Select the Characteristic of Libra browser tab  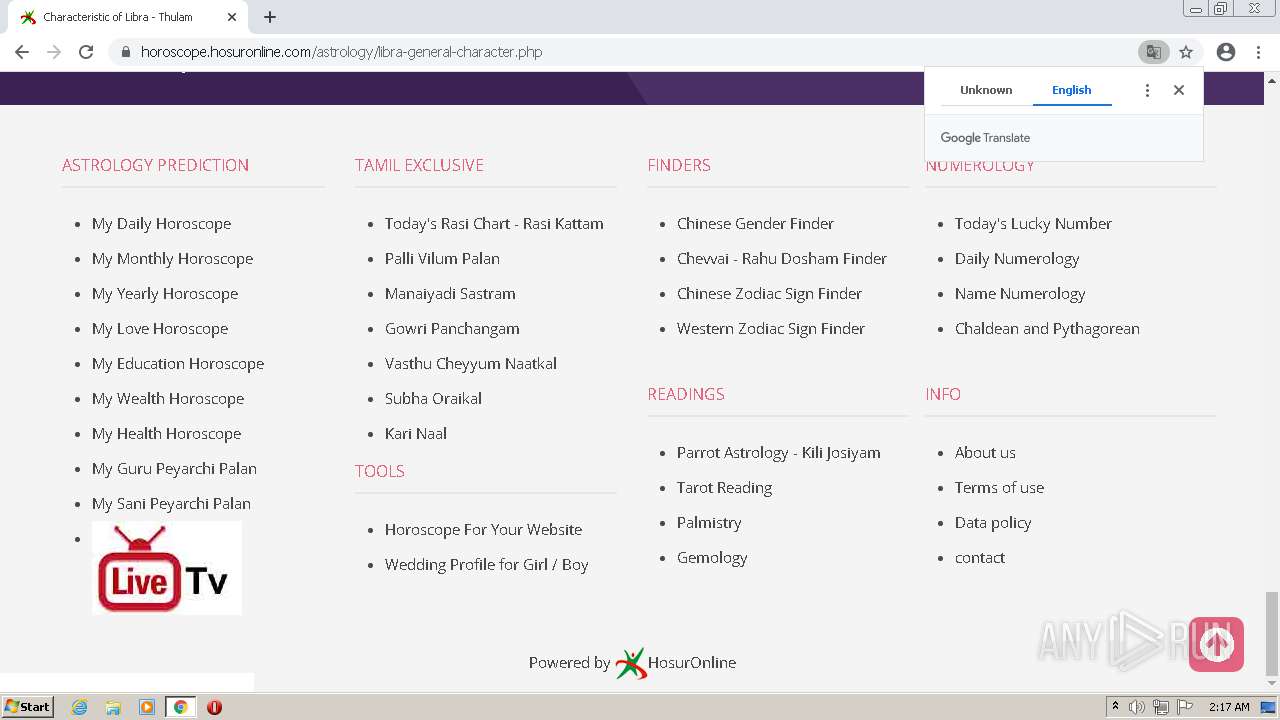point(130,17)
